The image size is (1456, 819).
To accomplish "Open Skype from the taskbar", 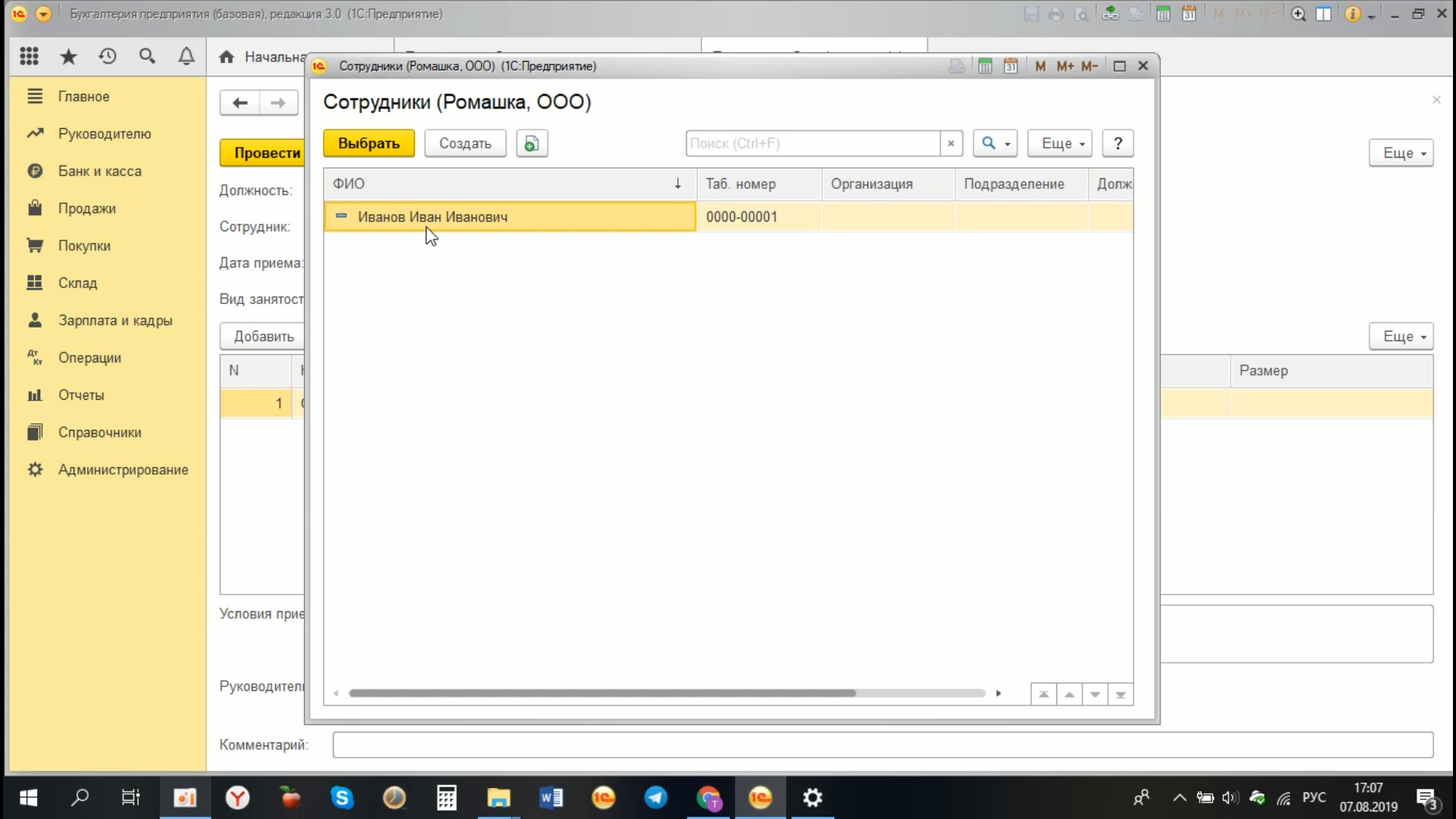I will [342, 797].
